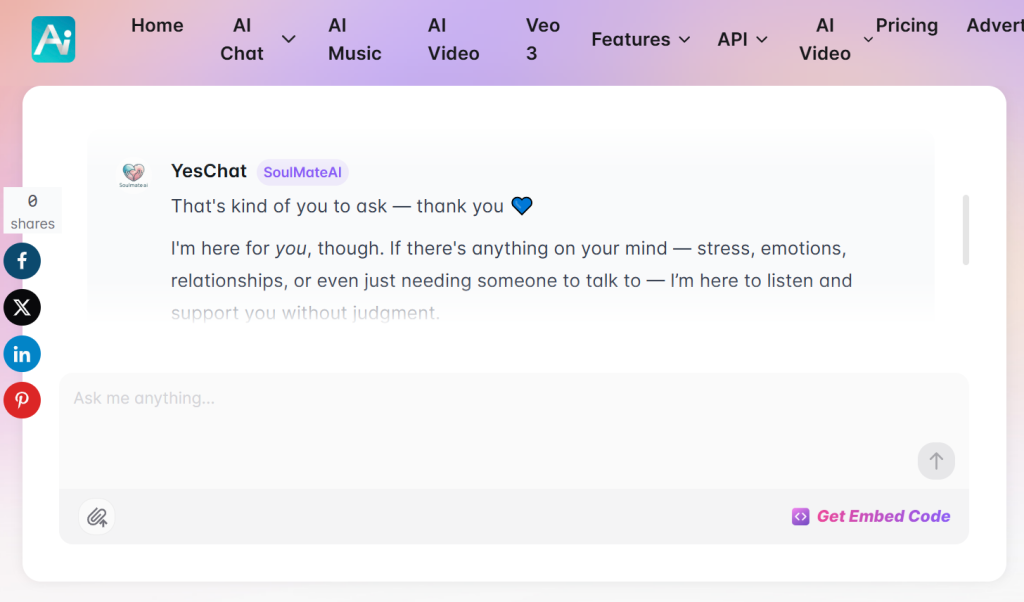
Task: Go to the Home page
Action: (x=157, y=25)
